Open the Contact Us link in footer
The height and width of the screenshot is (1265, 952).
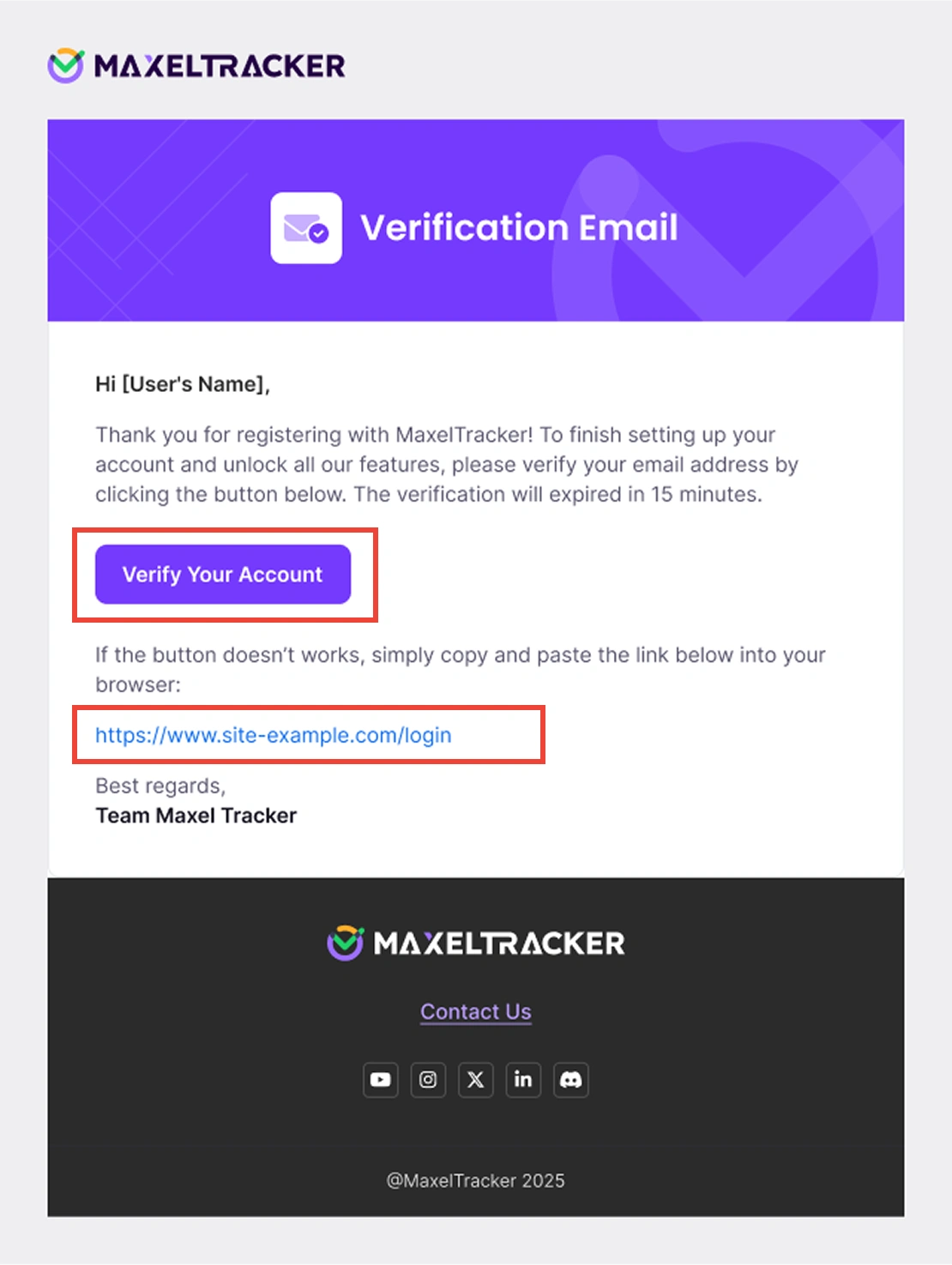tap(476, 1012)
